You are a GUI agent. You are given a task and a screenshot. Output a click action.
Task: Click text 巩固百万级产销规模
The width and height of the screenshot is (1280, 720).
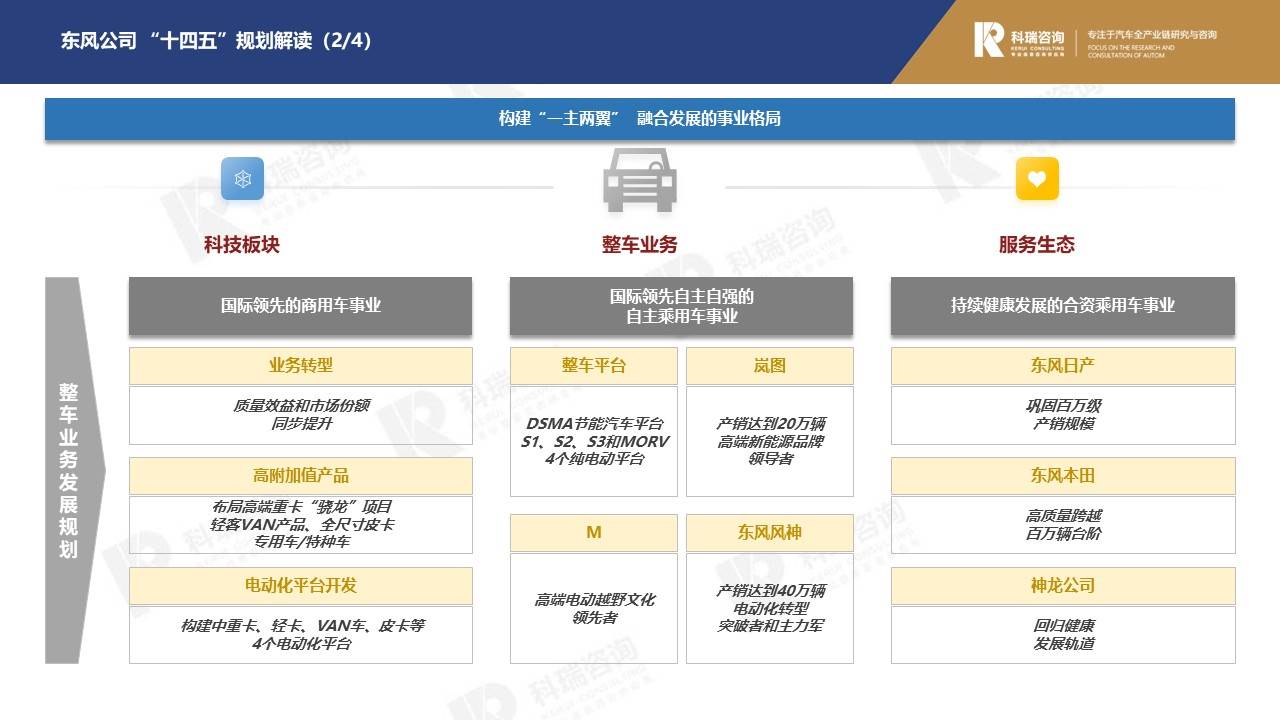(1063, 414)
